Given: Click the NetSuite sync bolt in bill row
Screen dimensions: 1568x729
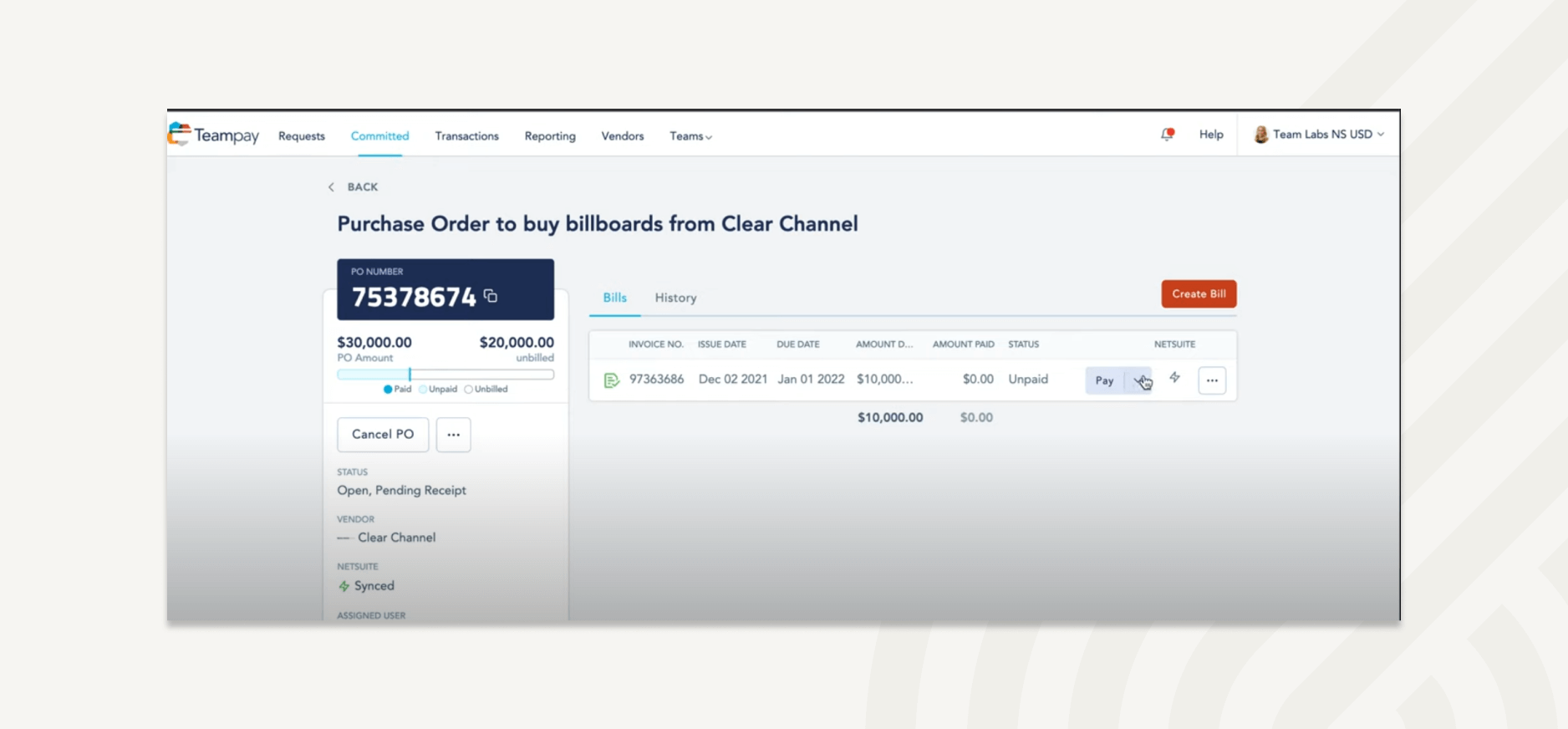Looking at the screenshot, I should click(1174, 378).
